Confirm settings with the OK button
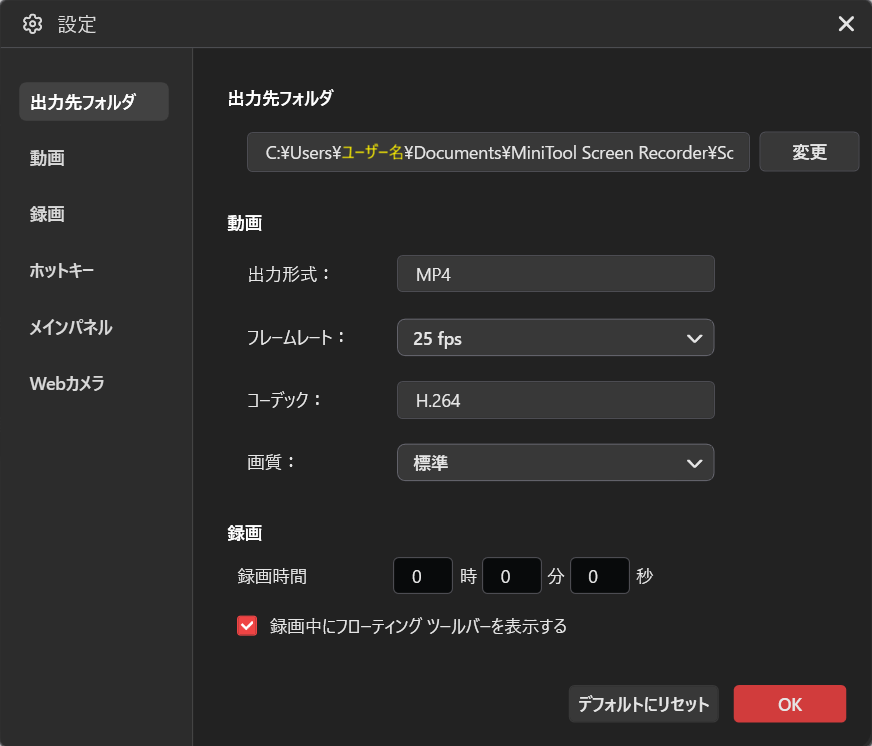The image size is (872, 746). point(789,703)
